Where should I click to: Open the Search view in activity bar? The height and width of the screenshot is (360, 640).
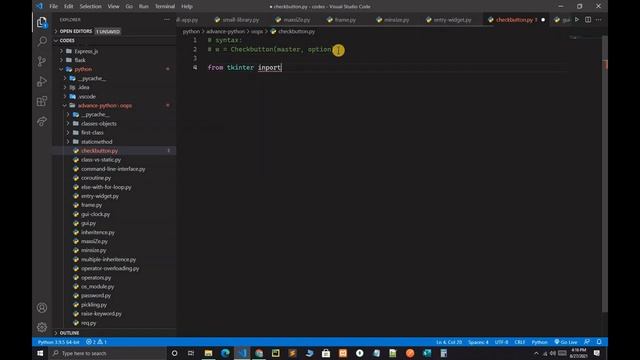[x=42, y=41]
